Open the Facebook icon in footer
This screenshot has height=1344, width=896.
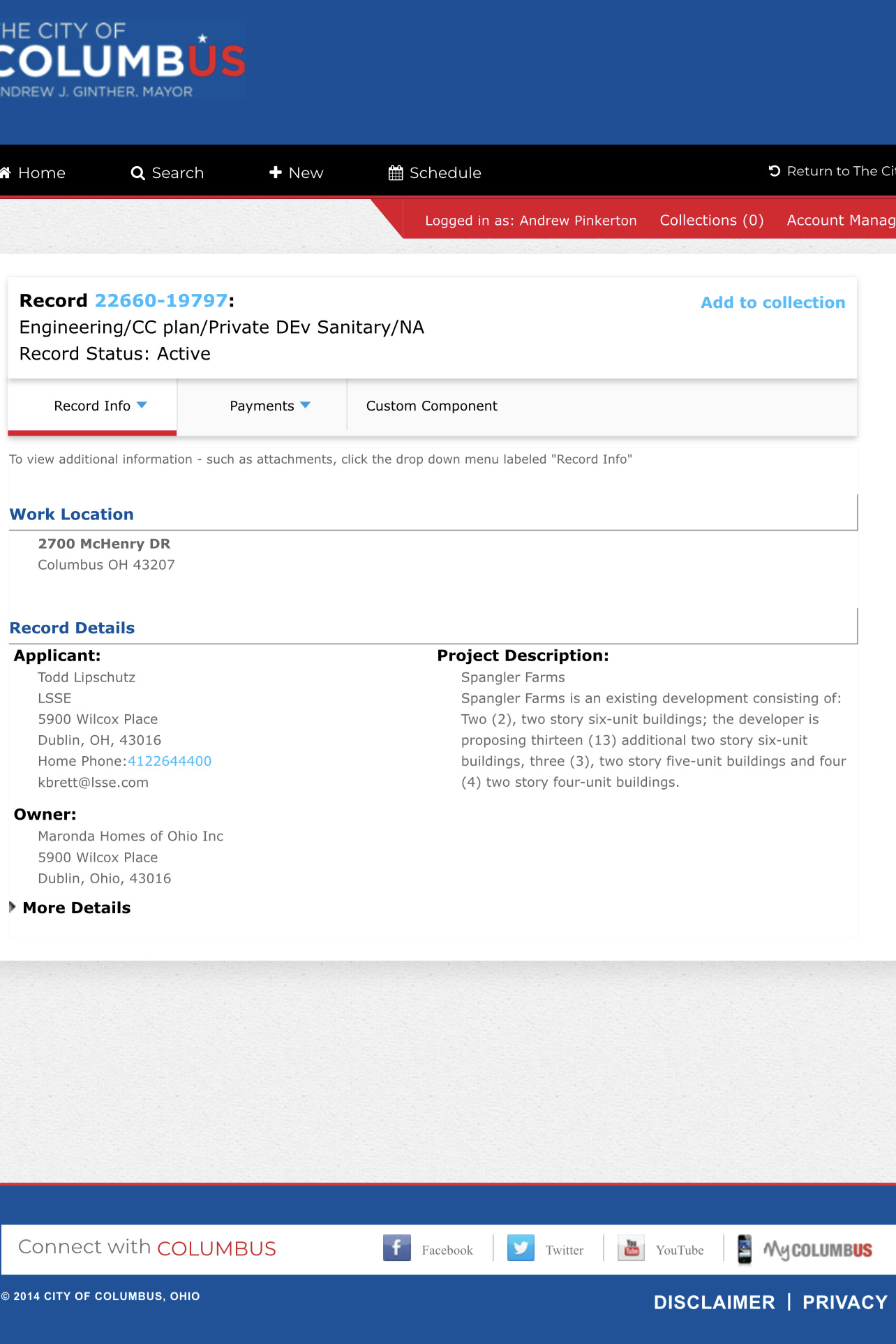point(396,1248)
